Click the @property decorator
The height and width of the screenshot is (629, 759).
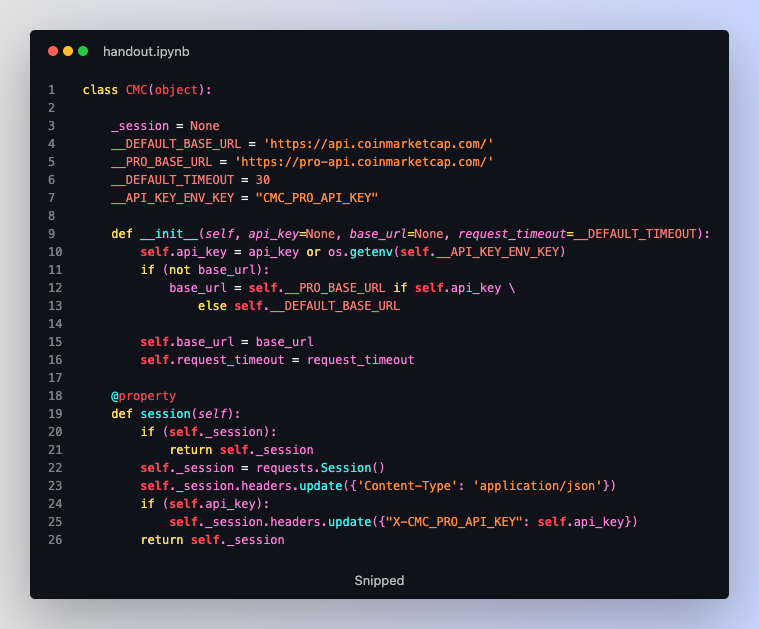[x=143, y=396]
